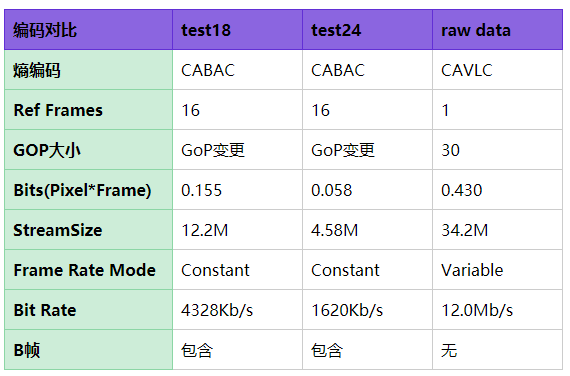
Task: Select the B帧 row label
Action: tap(88, 350)
